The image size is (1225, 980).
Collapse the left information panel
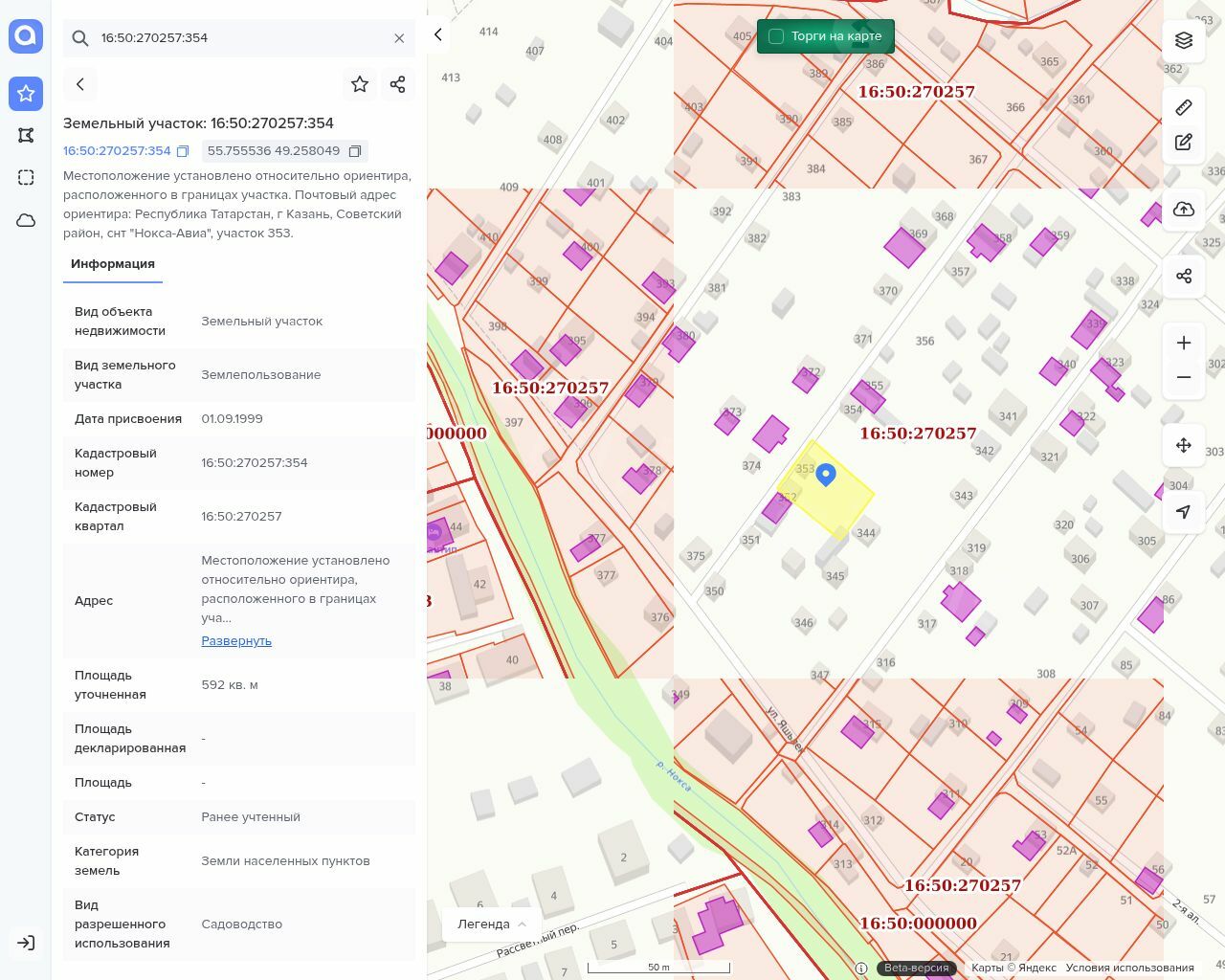(438, 34)
